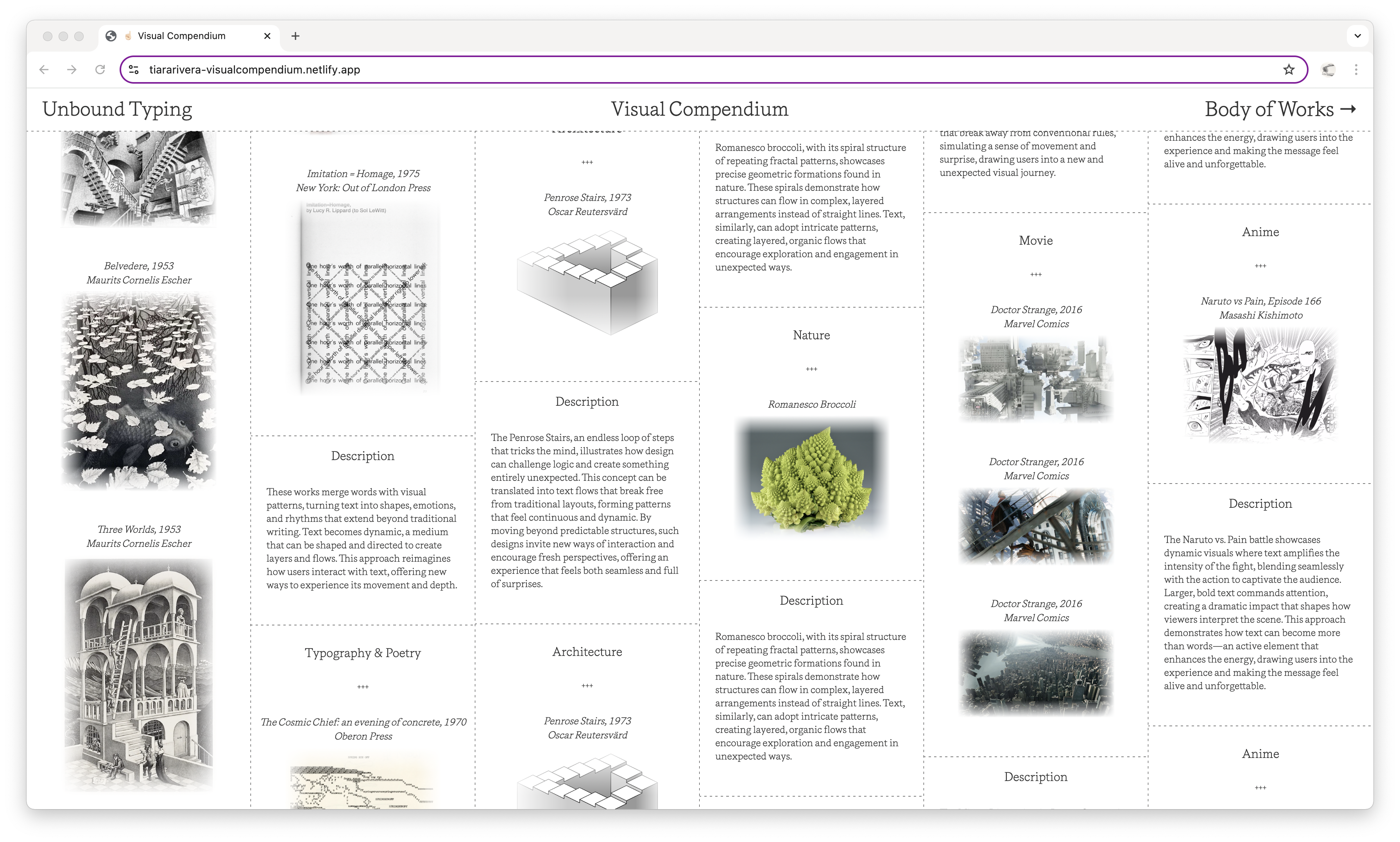The width and height of the screenshot is (1400, 842).
Task: Click the 'Belvedere, 1953' caption
Action: 139,265
